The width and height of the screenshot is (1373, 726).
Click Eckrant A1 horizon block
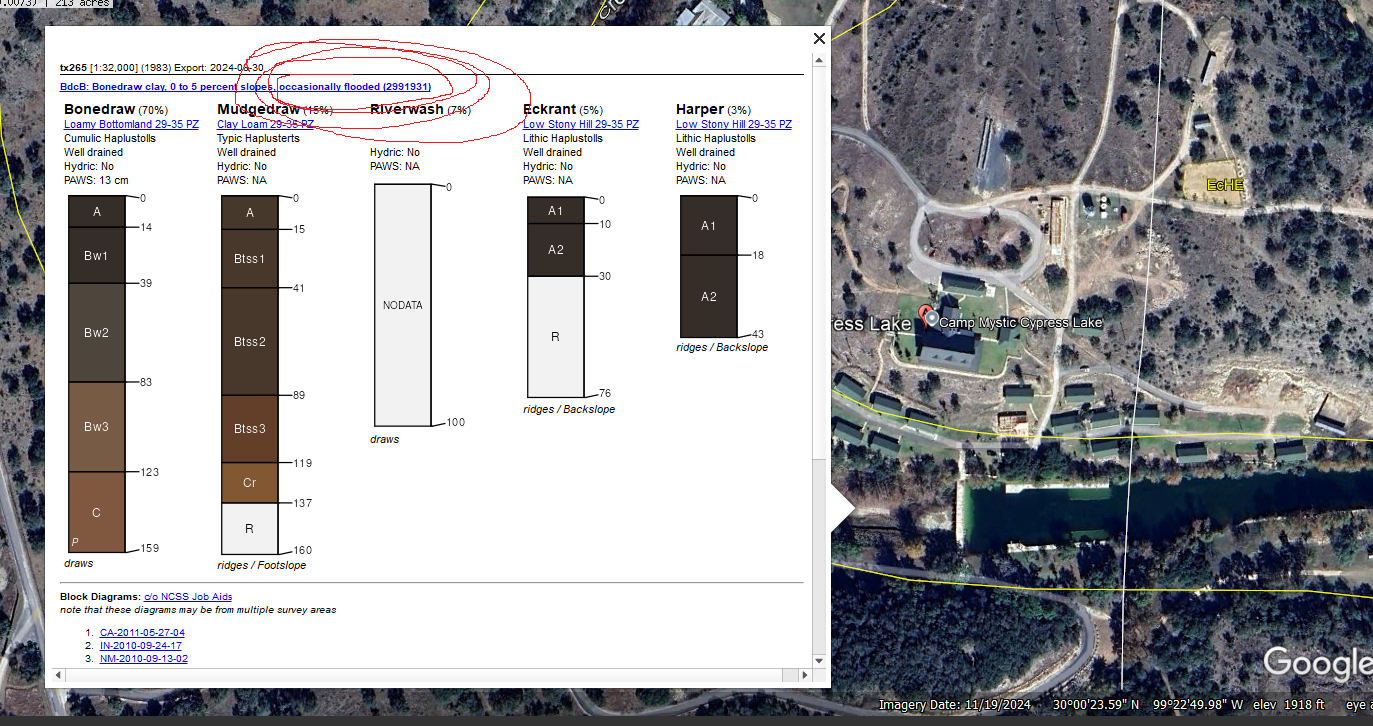pos(555,211)
